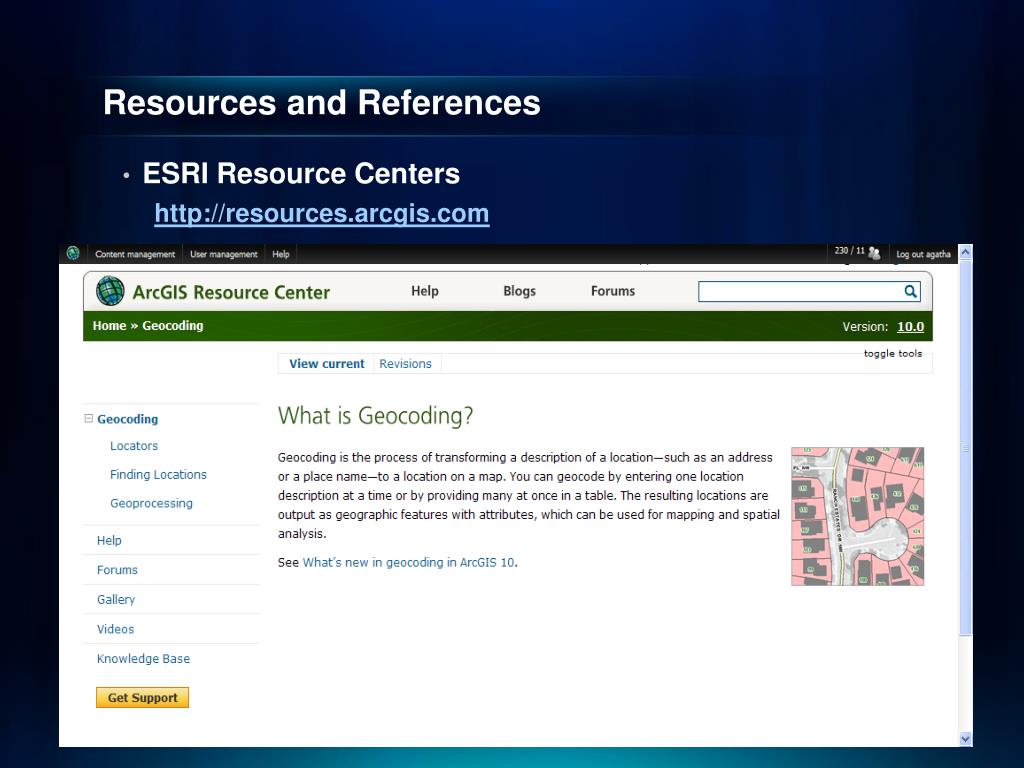Switch to the View current tab
The image size is (1024, 768).
click(x=327, y=364)
